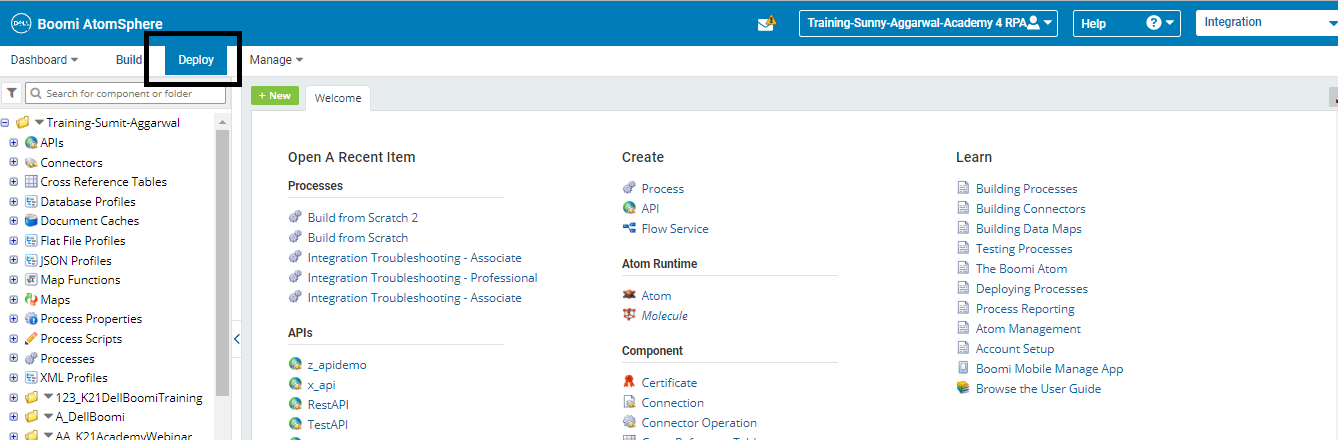
Task: Click the z_apidemo globe icon
Action: tap(295, 365)
